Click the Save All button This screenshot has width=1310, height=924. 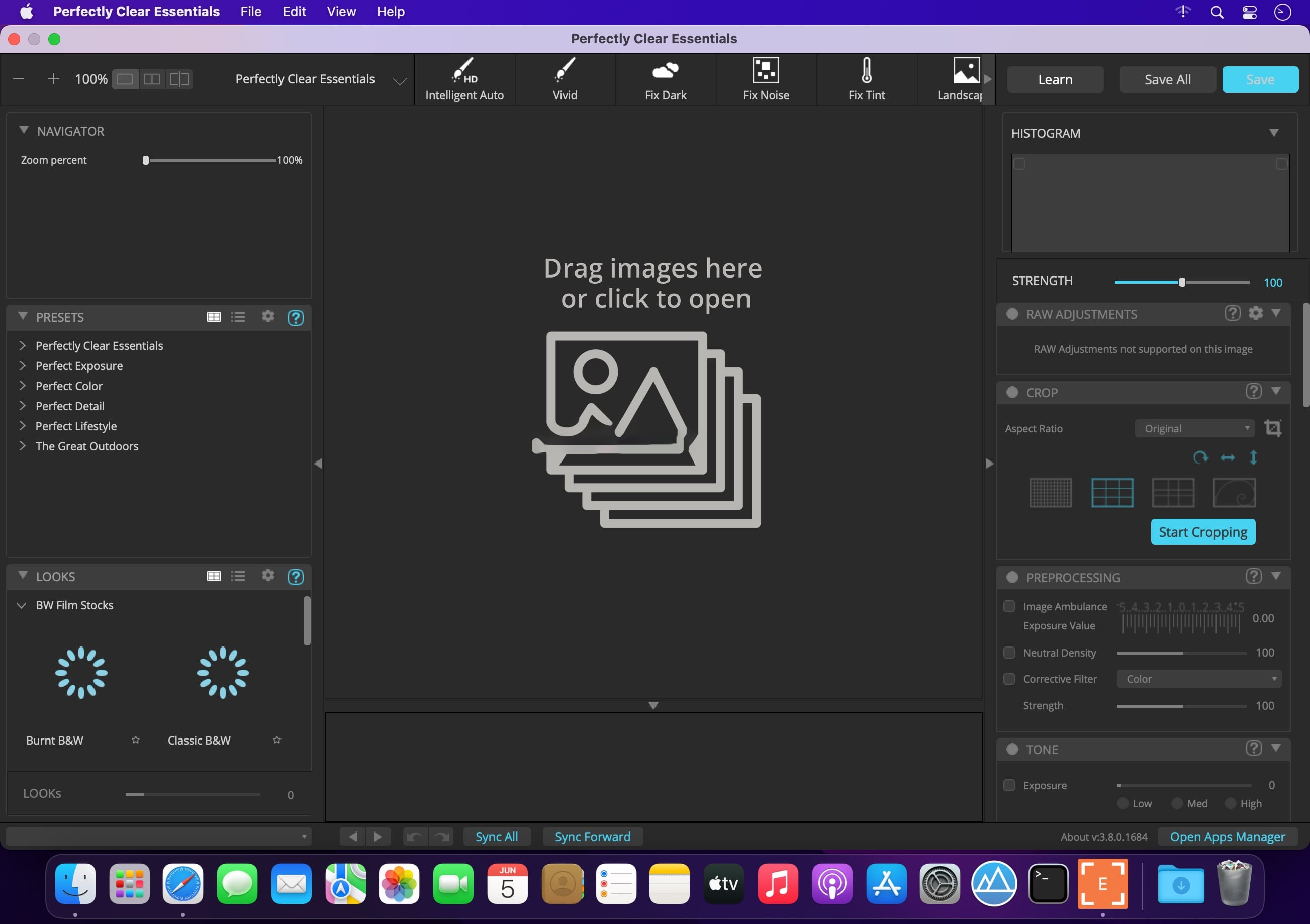1166,78
